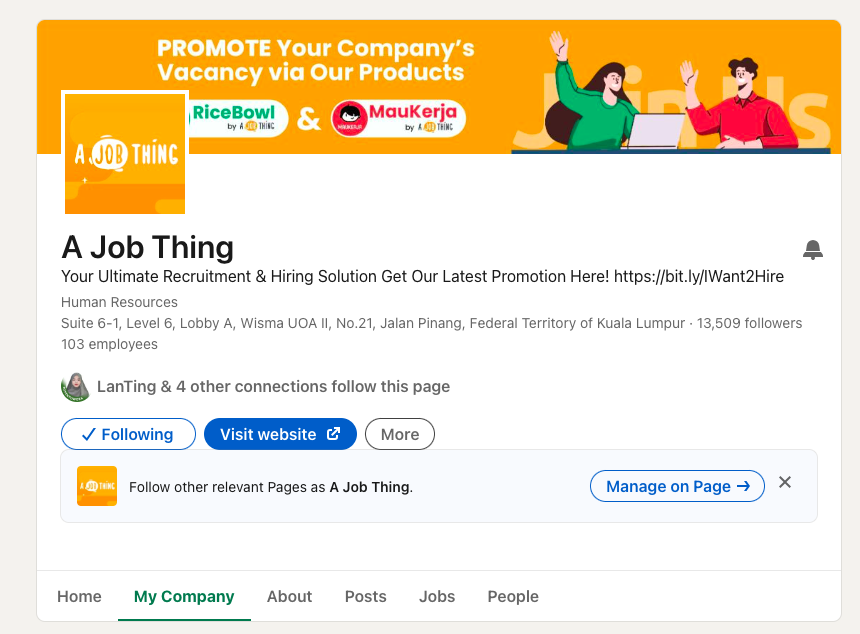This screenshot has height=634, width=860.
Task: View the People tab
Action: click(513, 596)
